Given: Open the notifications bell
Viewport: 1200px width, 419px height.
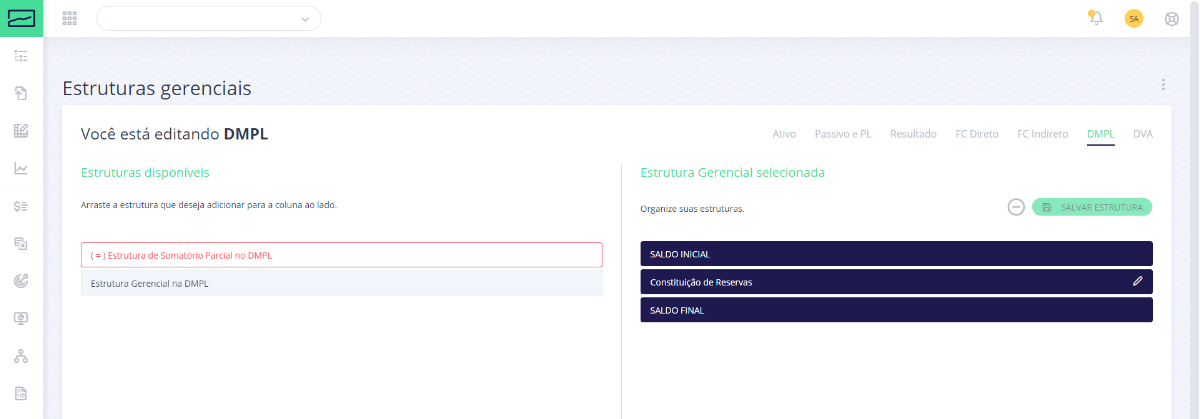Looking at the screenshot, I should (1096, 18).
